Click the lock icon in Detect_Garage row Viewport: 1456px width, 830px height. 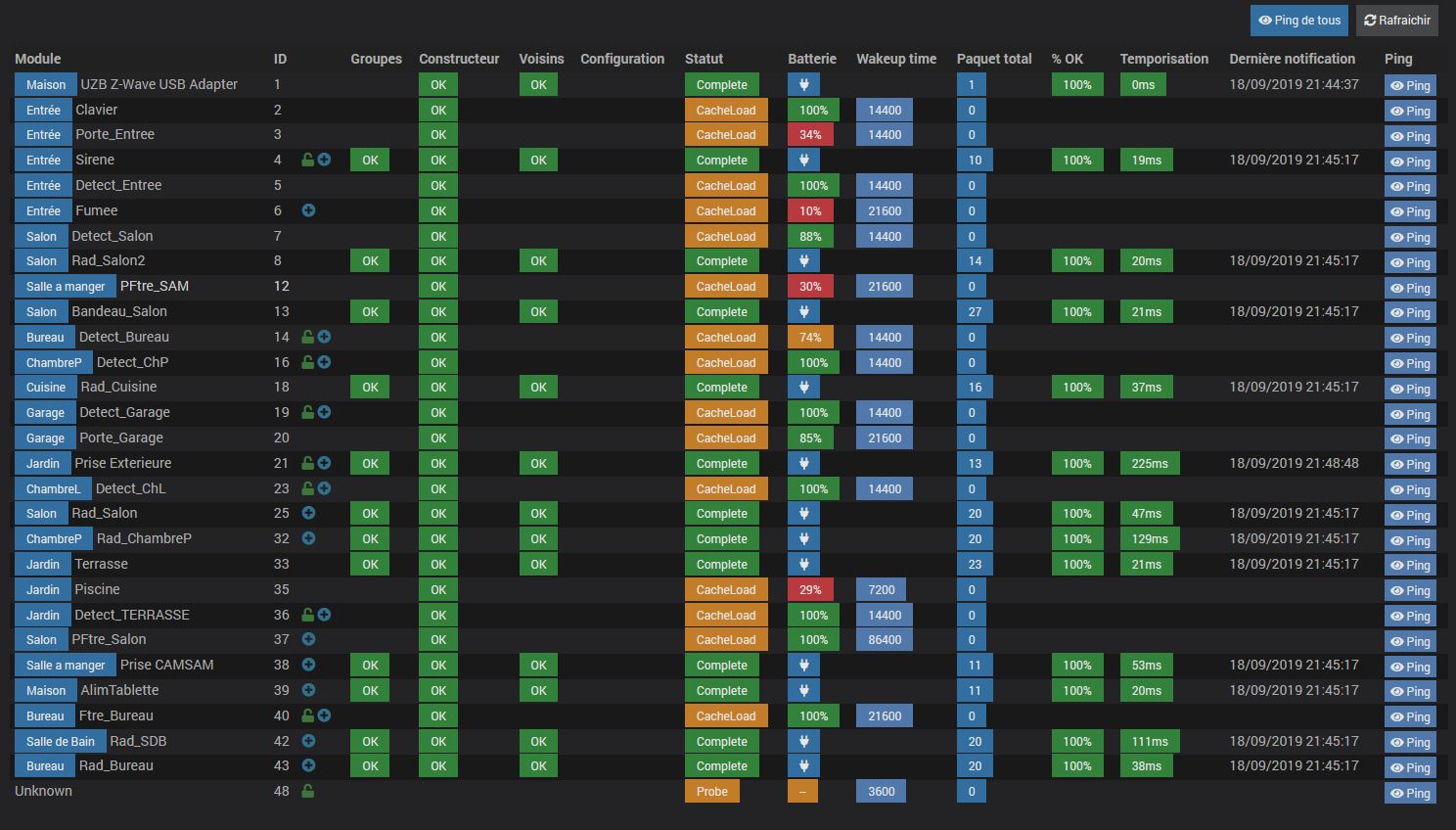307,412
